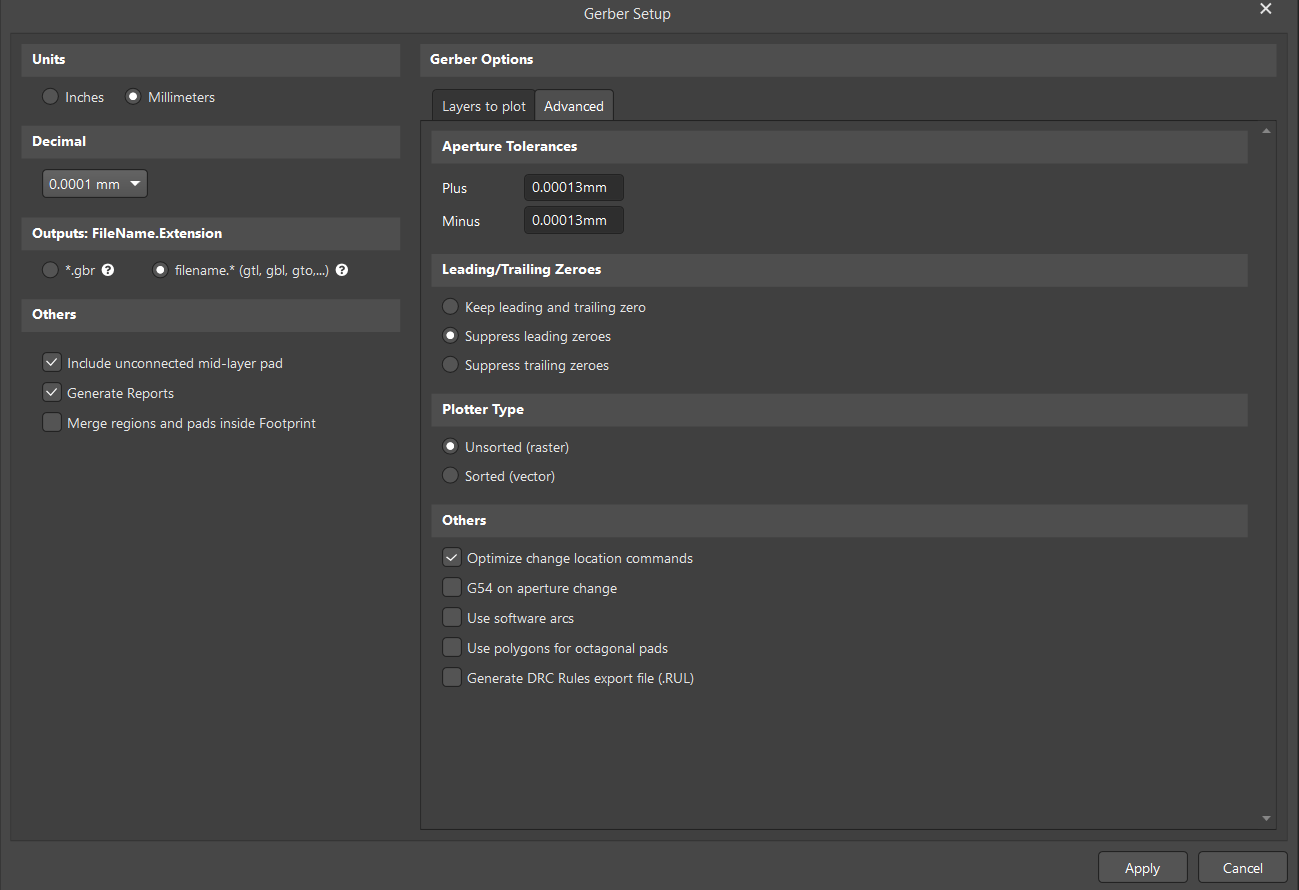Click the Cancel button
The image size is (1299, 890).
[x=1243, y=868]
